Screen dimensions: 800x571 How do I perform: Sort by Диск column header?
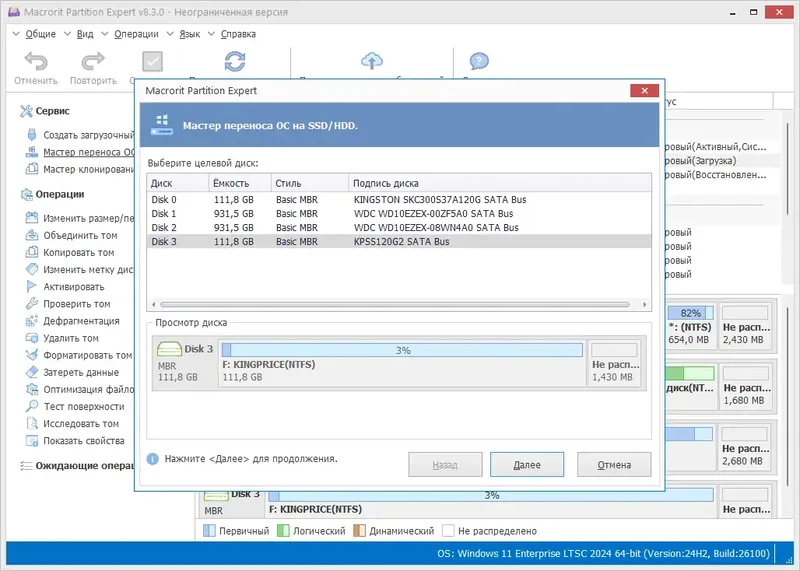click(x=178, y=183)
